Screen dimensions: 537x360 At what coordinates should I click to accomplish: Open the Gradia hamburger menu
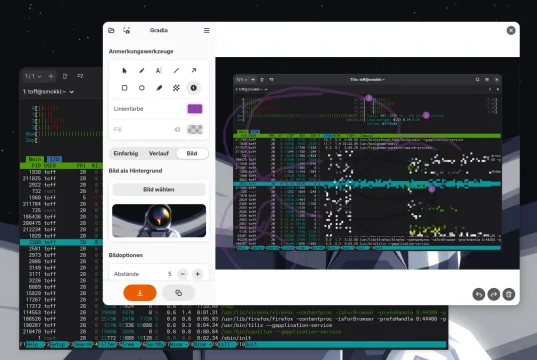pyautogui.click(x=207, y=30)
